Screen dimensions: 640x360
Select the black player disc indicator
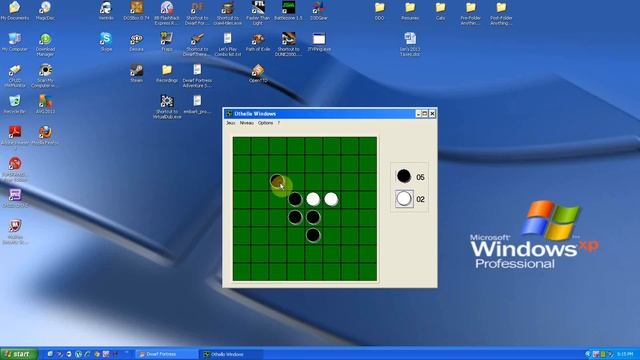tap(404, 176)
